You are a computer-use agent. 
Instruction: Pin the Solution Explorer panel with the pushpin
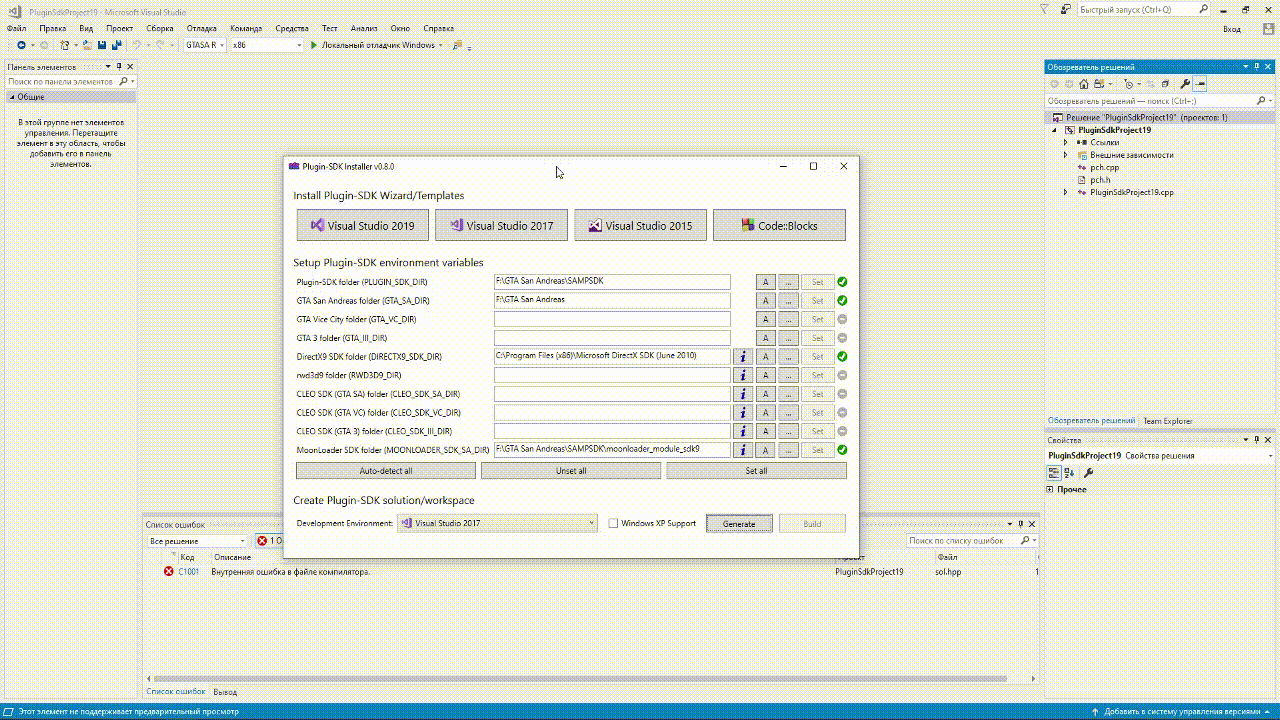click(x=1258, y=67)
